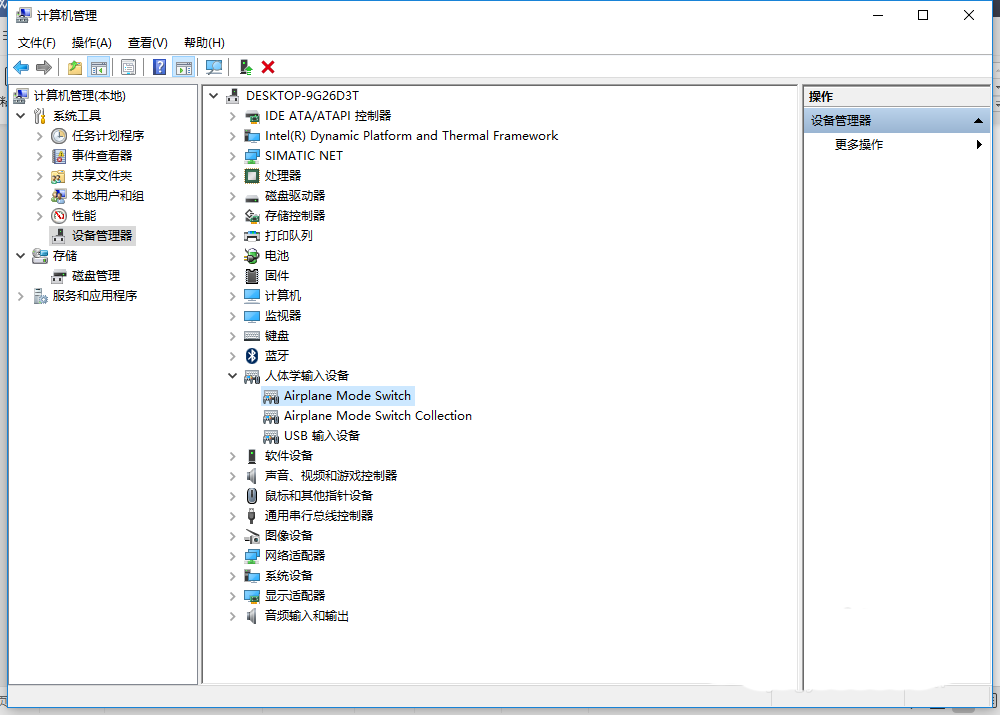1000x715 pixels.
Task: Expand Intel(R) Dynamic Platform and Thermal Framework
Action: click(x=233, y=136)
